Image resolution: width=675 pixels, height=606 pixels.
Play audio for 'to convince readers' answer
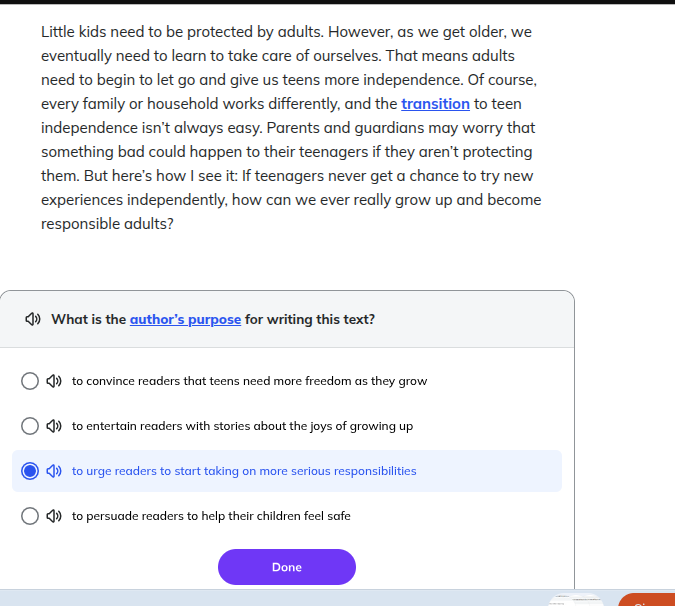tap(55, 381)
